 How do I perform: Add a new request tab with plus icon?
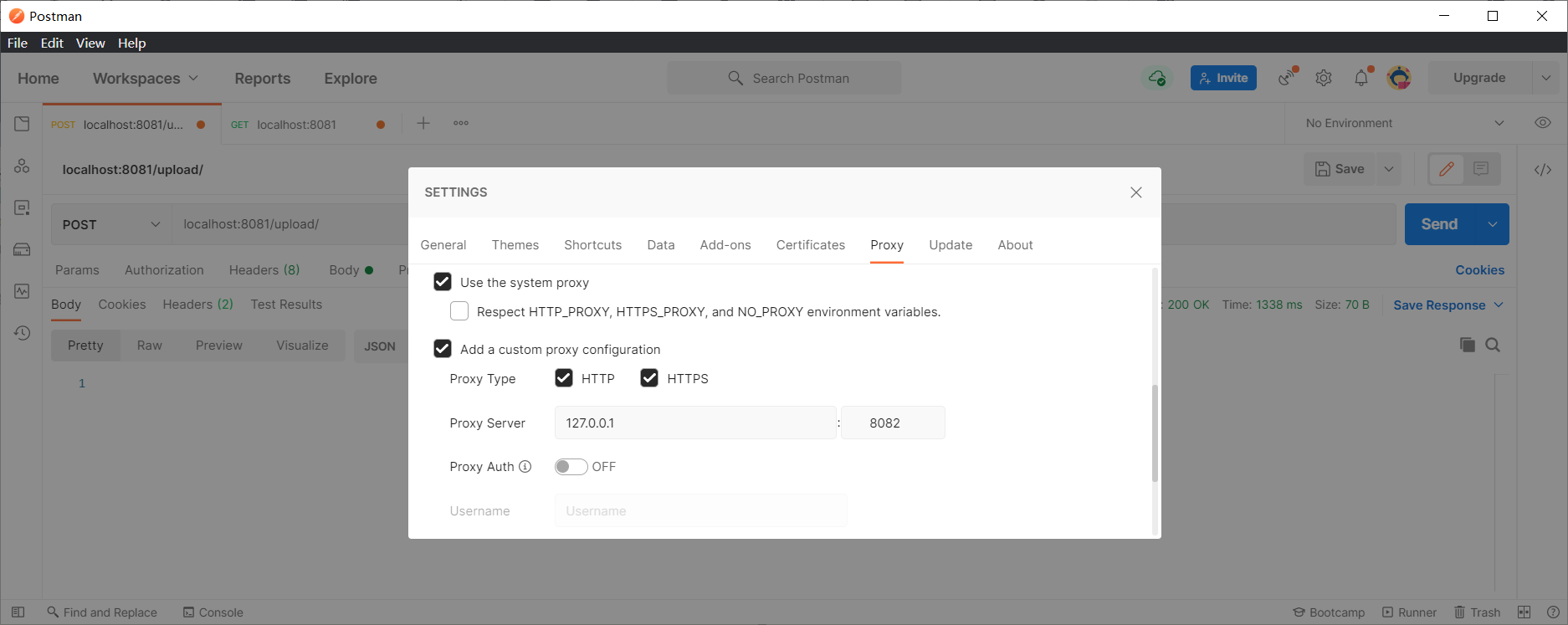(x=423, y=123)
